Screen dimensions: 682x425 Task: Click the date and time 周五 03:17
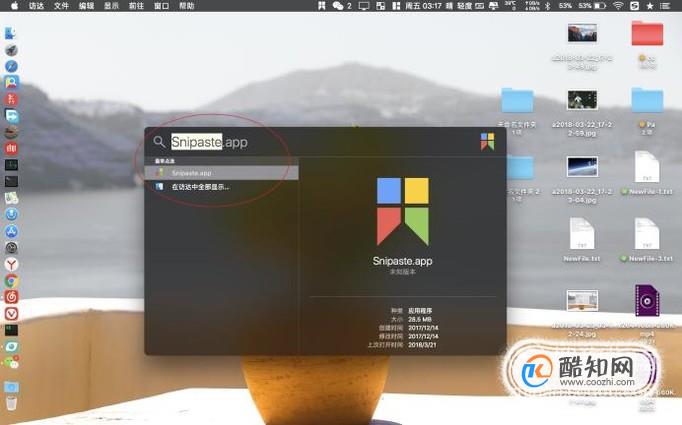coord(423,6)
